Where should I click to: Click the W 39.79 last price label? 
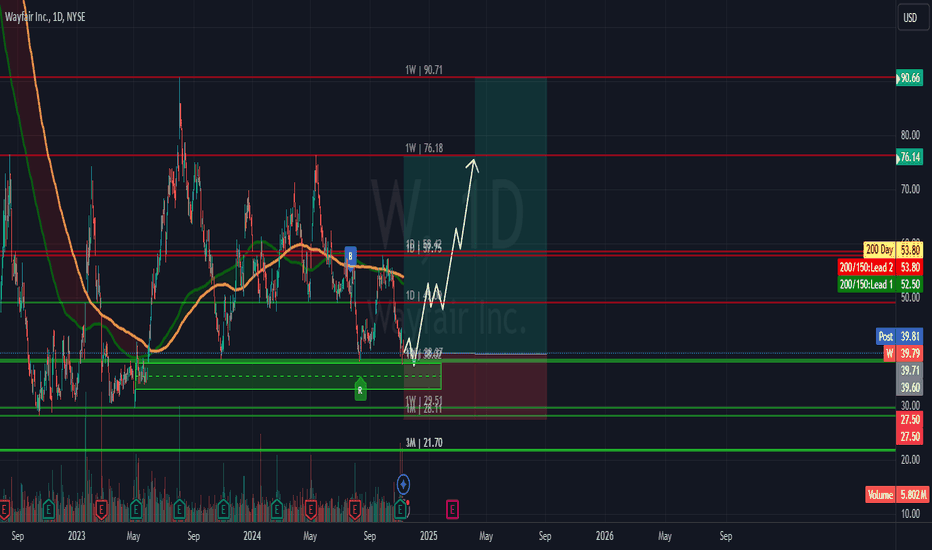pyautogui.click(x=903, y=354)
